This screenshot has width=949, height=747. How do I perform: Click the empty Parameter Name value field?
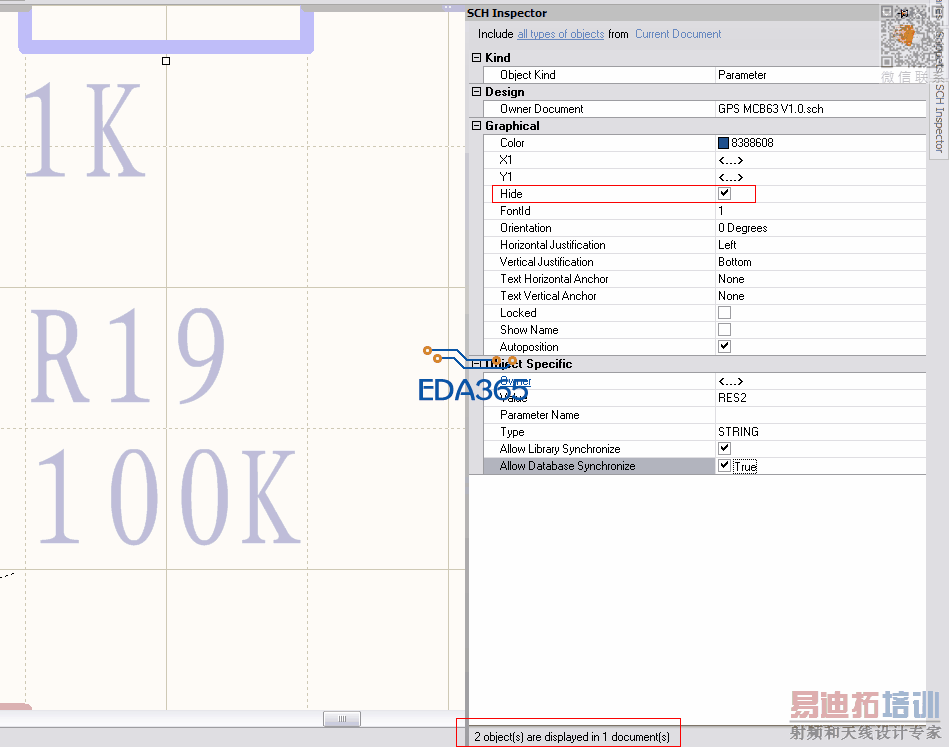tap(820, 415)
